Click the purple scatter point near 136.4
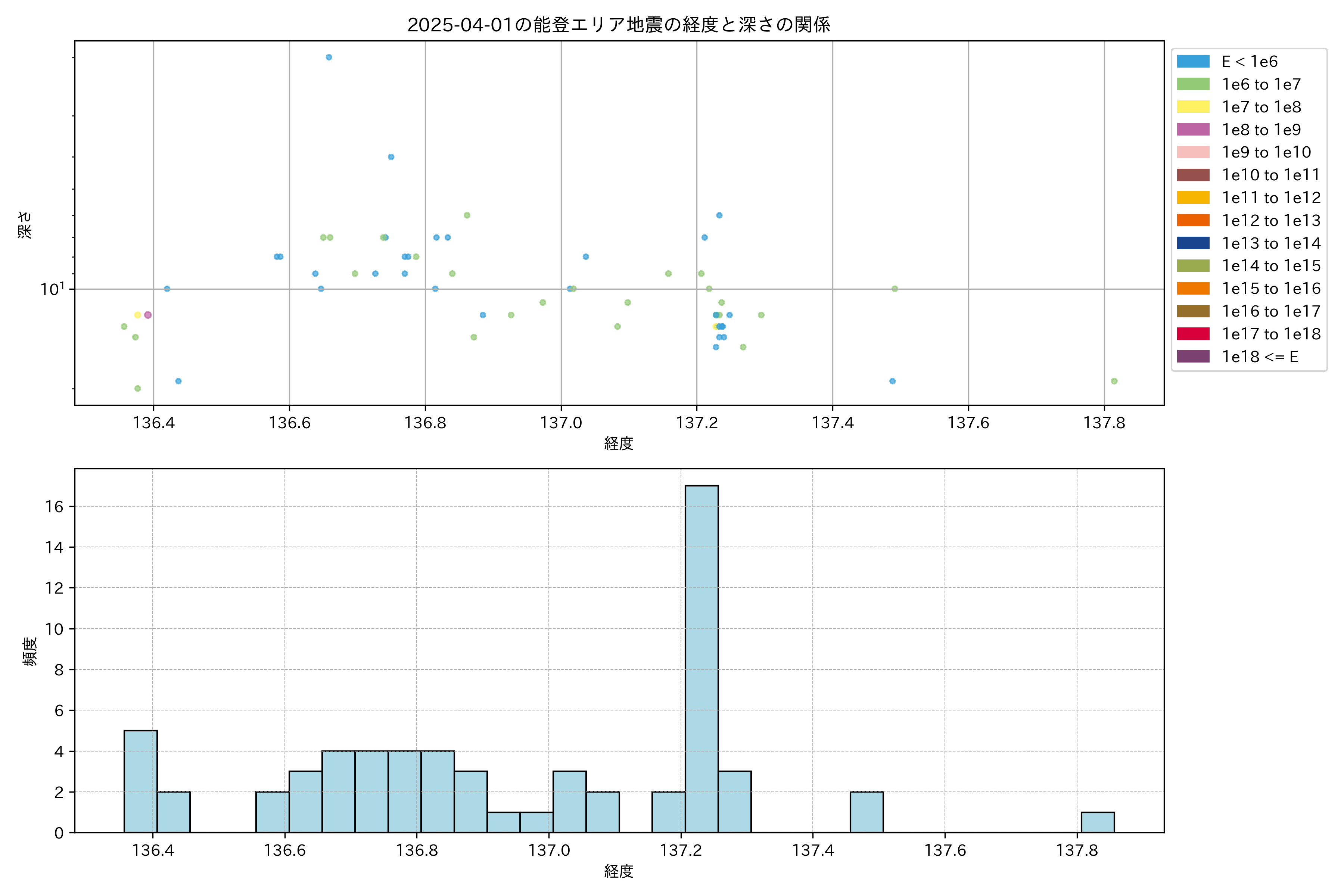 click(x=148, y=315)
